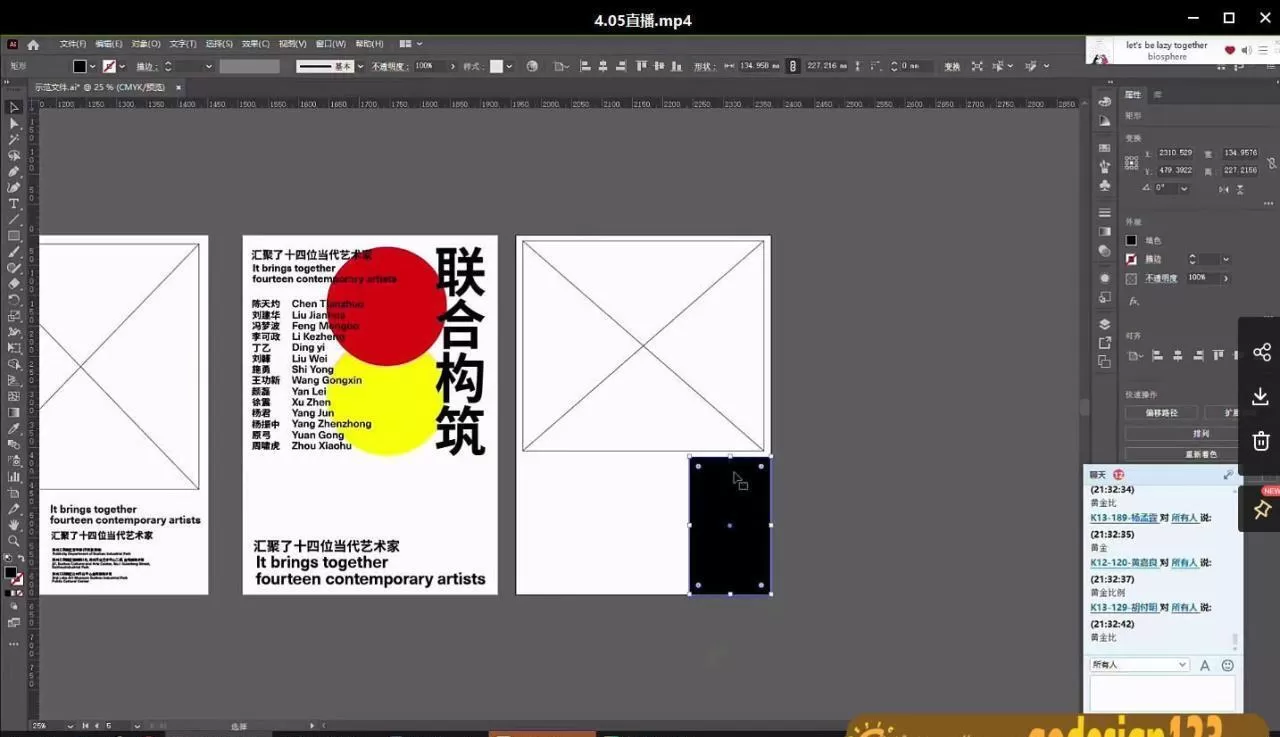The width and height of the screenshot is (1280, 737).
Task: Toggle constrain proportions link in Transform section
Action: click(1272, 164)
